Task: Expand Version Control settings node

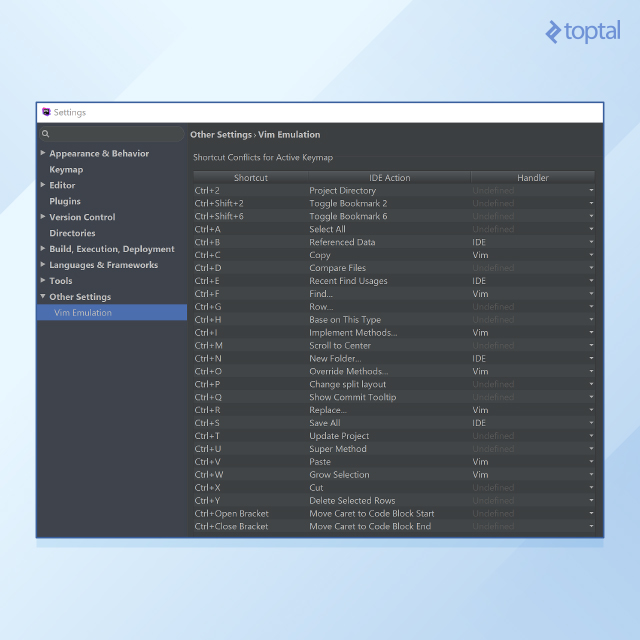Action: [x=43, y=217]
